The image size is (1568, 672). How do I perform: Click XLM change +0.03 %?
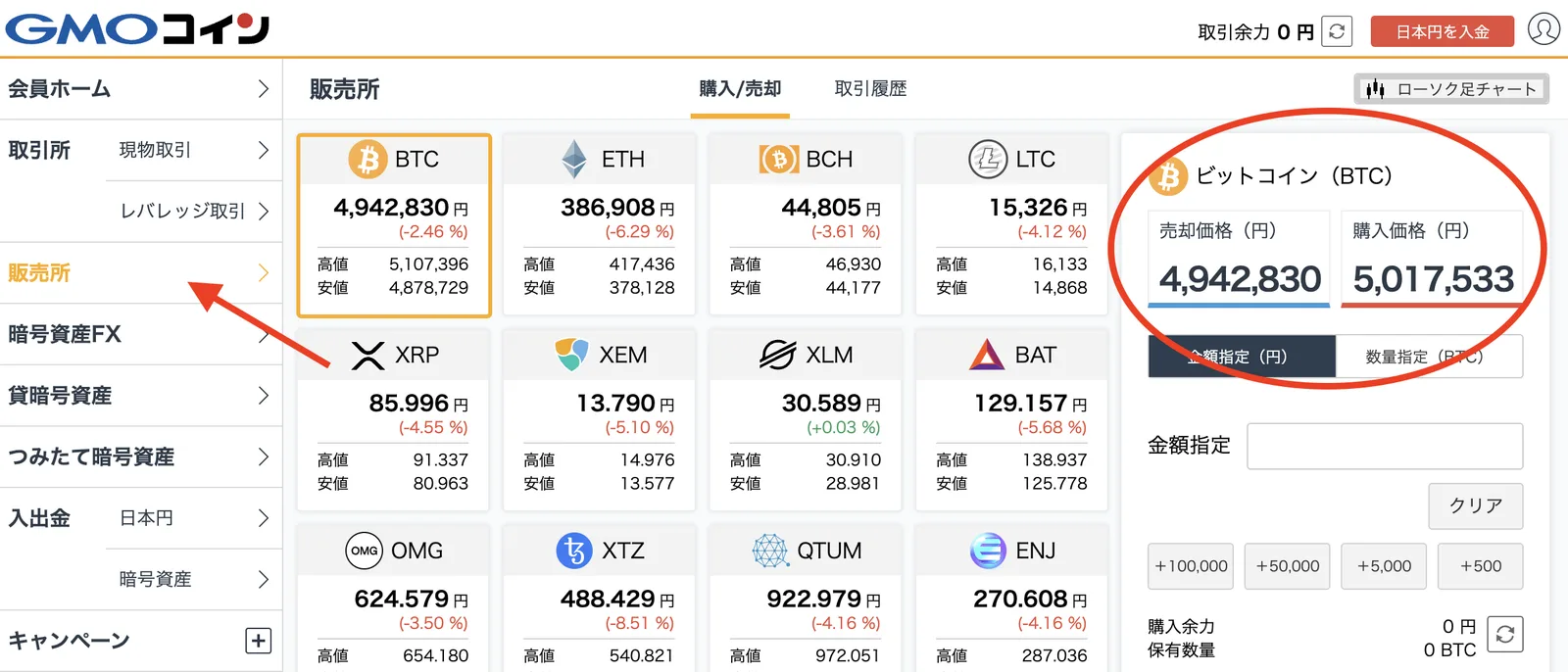click(x=843, y=428)
